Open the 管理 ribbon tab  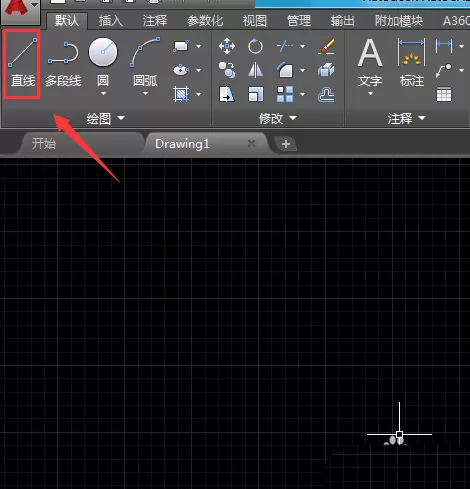point(299,21)
